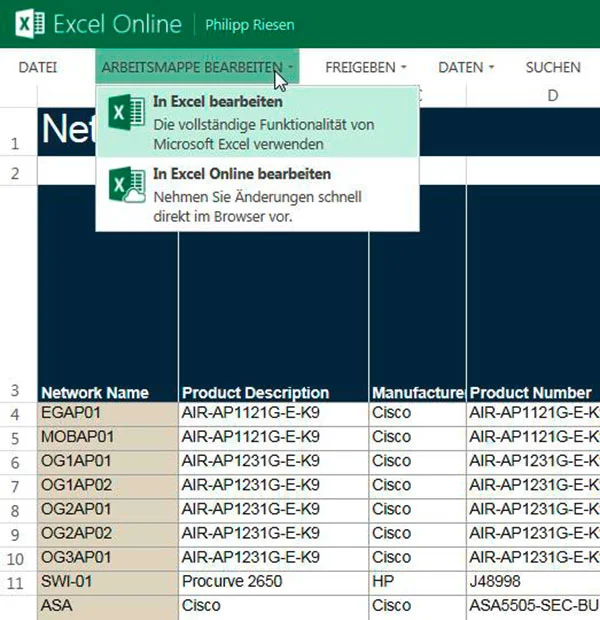Select cell 'EGAP01'
Screen dimensions: 600x620
tap(108, 414)
